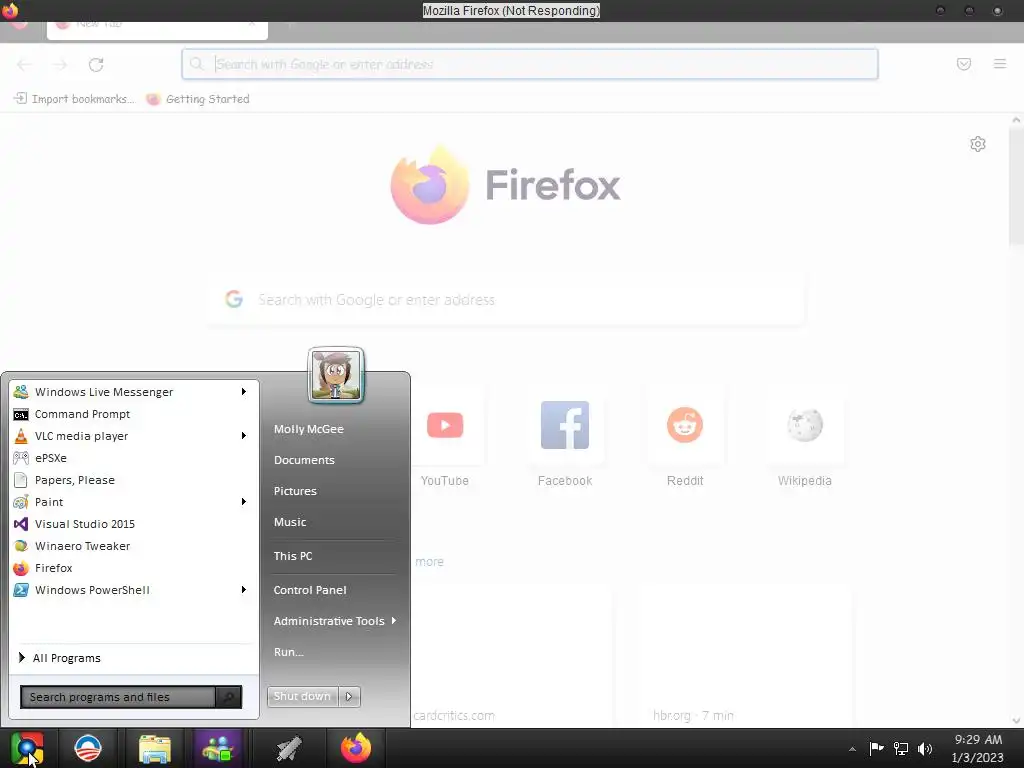Open Firefox hamburger application menu
1024x768 pixels.
point(1000,64)
